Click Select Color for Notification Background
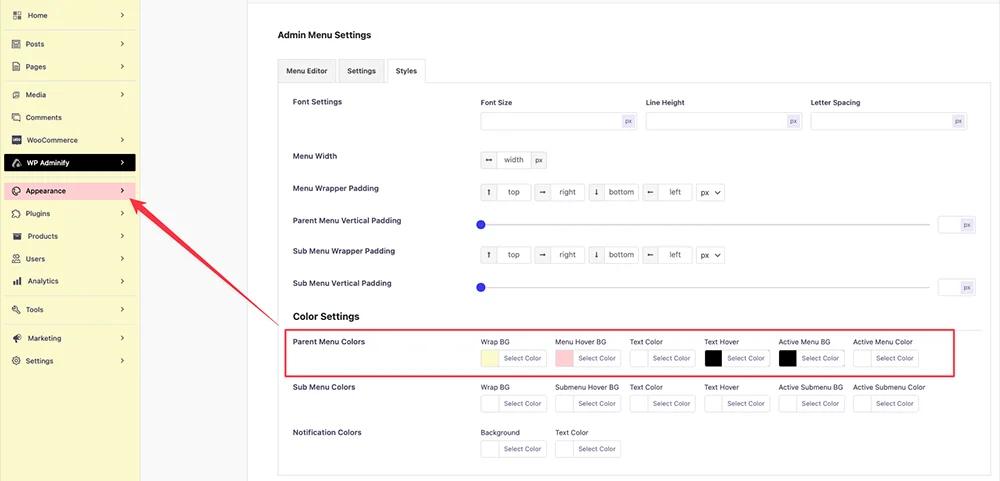1000x481 pixels. 522,449
